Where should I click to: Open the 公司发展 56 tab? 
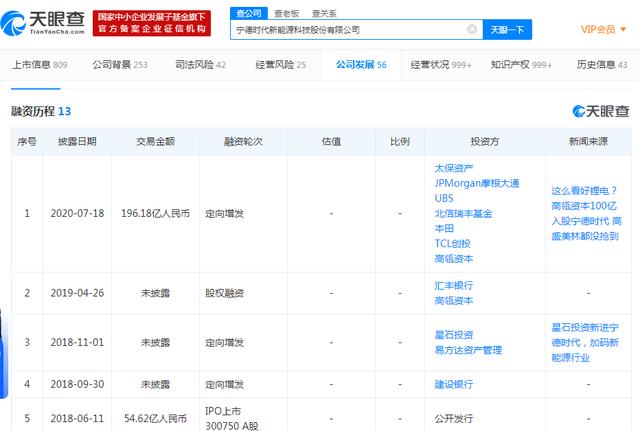[x=361, y=64]
